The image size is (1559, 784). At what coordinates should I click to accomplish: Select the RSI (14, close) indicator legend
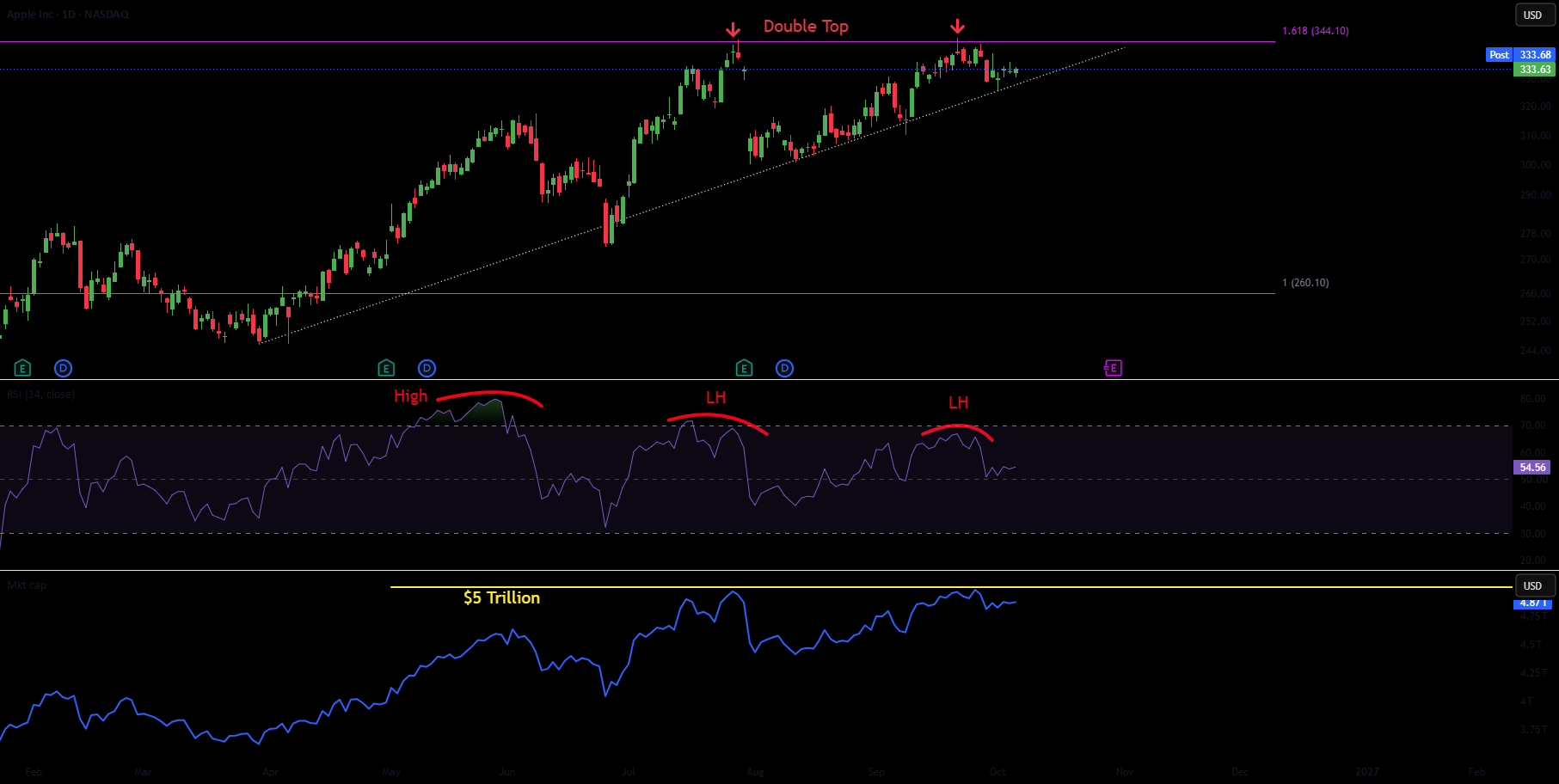click(x=40, y=394)
